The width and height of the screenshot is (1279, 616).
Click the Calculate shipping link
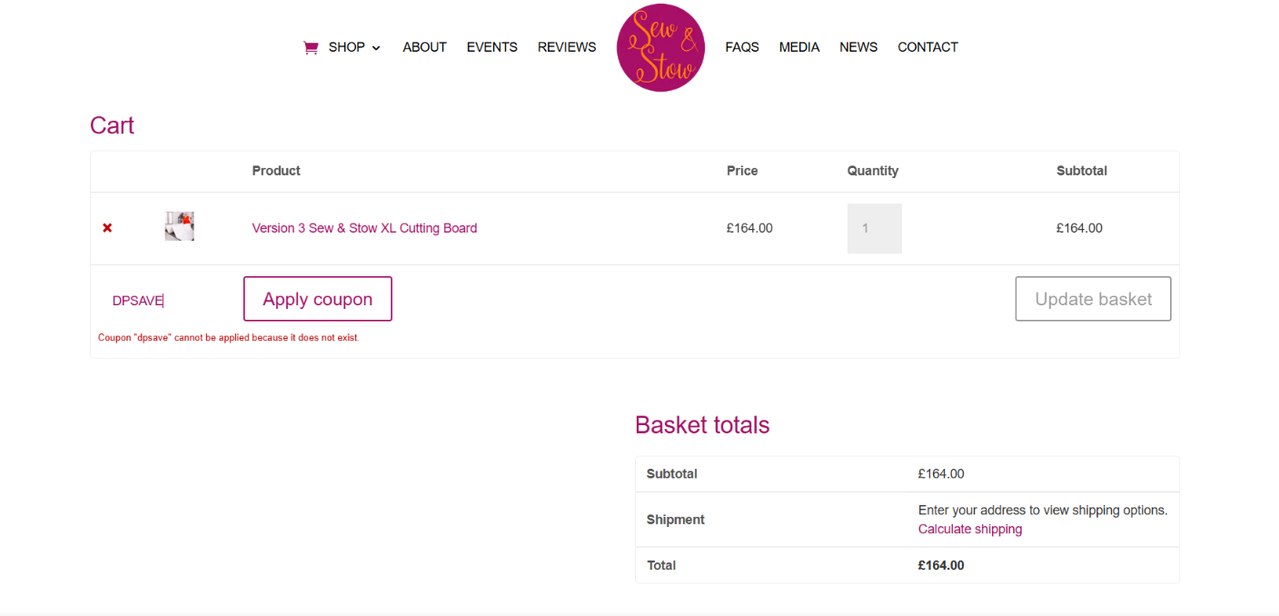pyautogui.click(x=970, y=529)
